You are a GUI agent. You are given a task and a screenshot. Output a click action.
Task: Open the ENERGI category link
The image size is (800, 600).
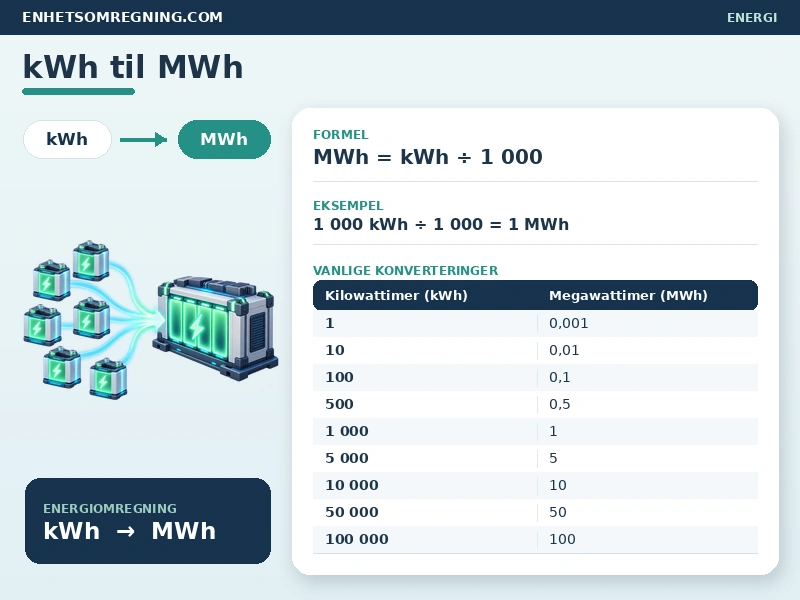tap(752, 17)
